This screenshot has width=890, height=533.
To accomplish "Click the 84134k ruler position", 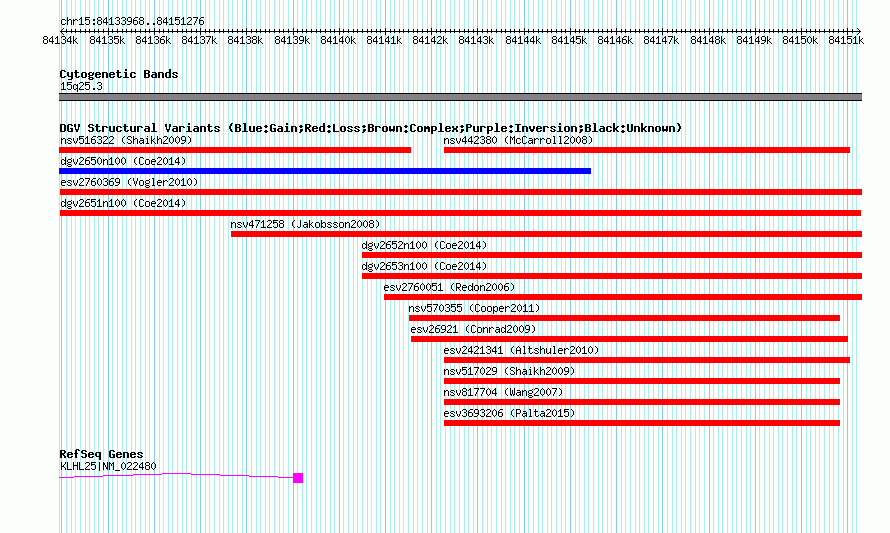I will coord(60,40).
